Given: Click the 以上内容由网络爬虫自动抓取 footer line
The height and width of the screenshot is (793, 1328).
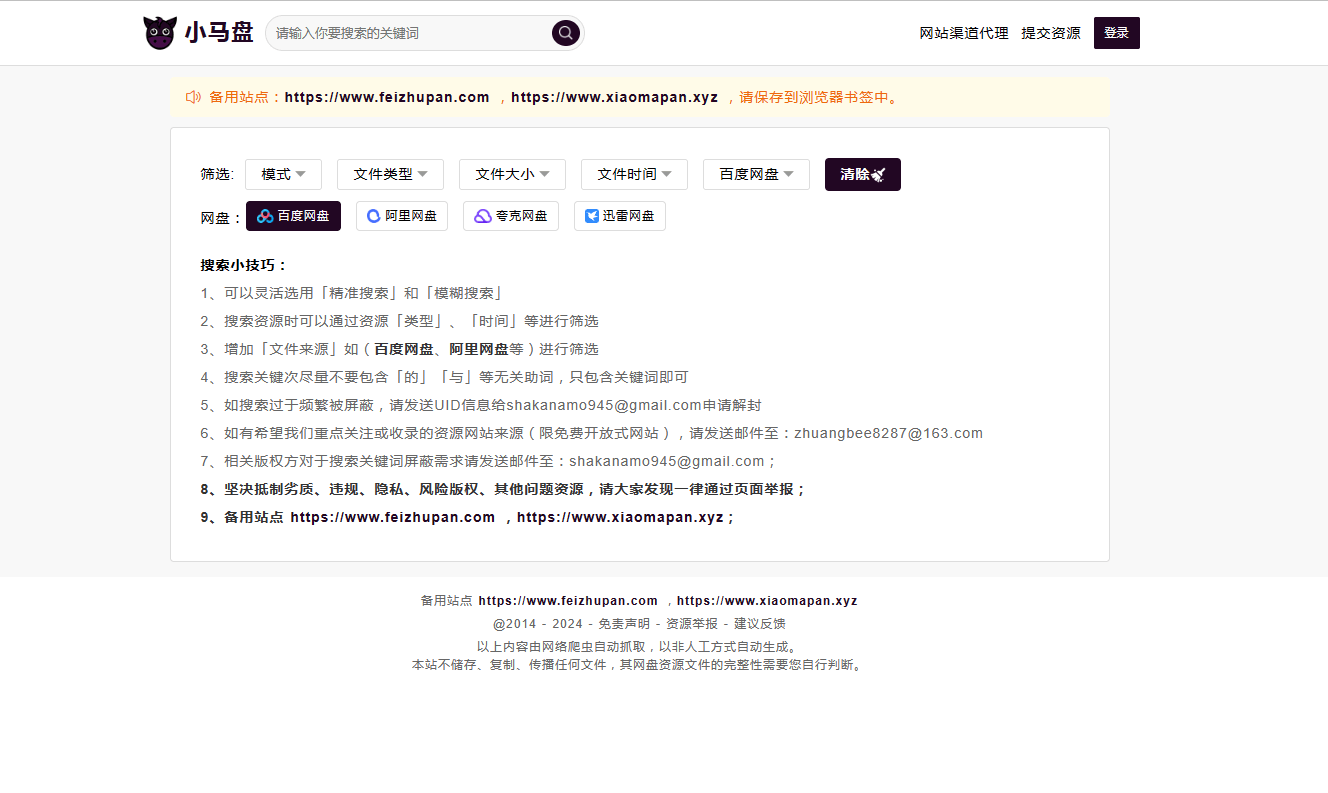Looking at the screenshot, I should (639, 647).
